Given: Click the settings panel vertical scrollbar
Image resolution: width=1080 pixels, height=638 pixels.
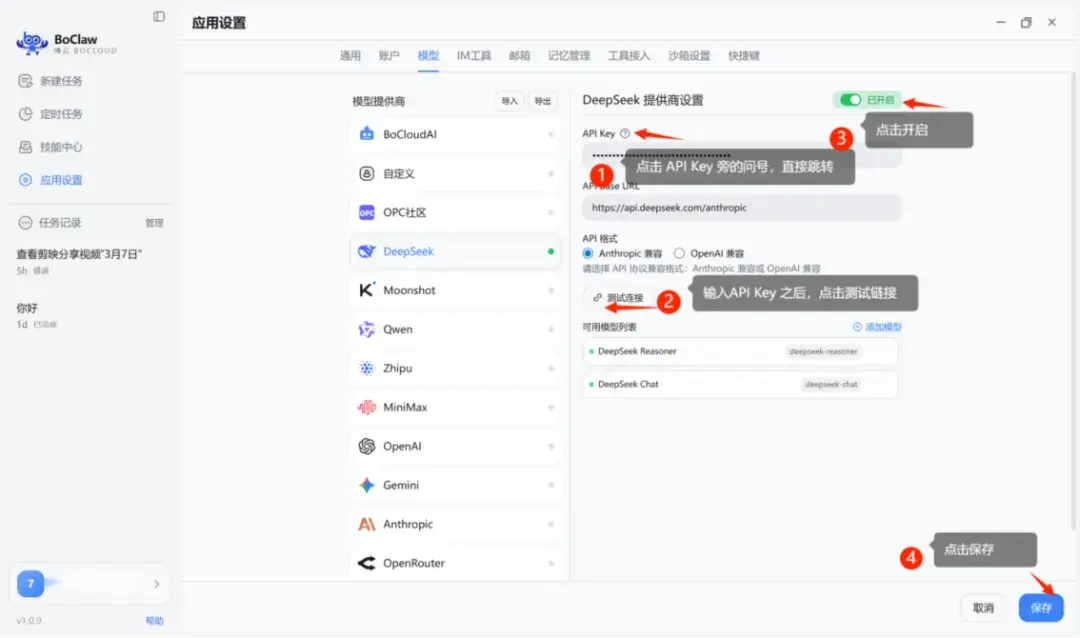Looking at the screenshot, I should (1073, 303).
